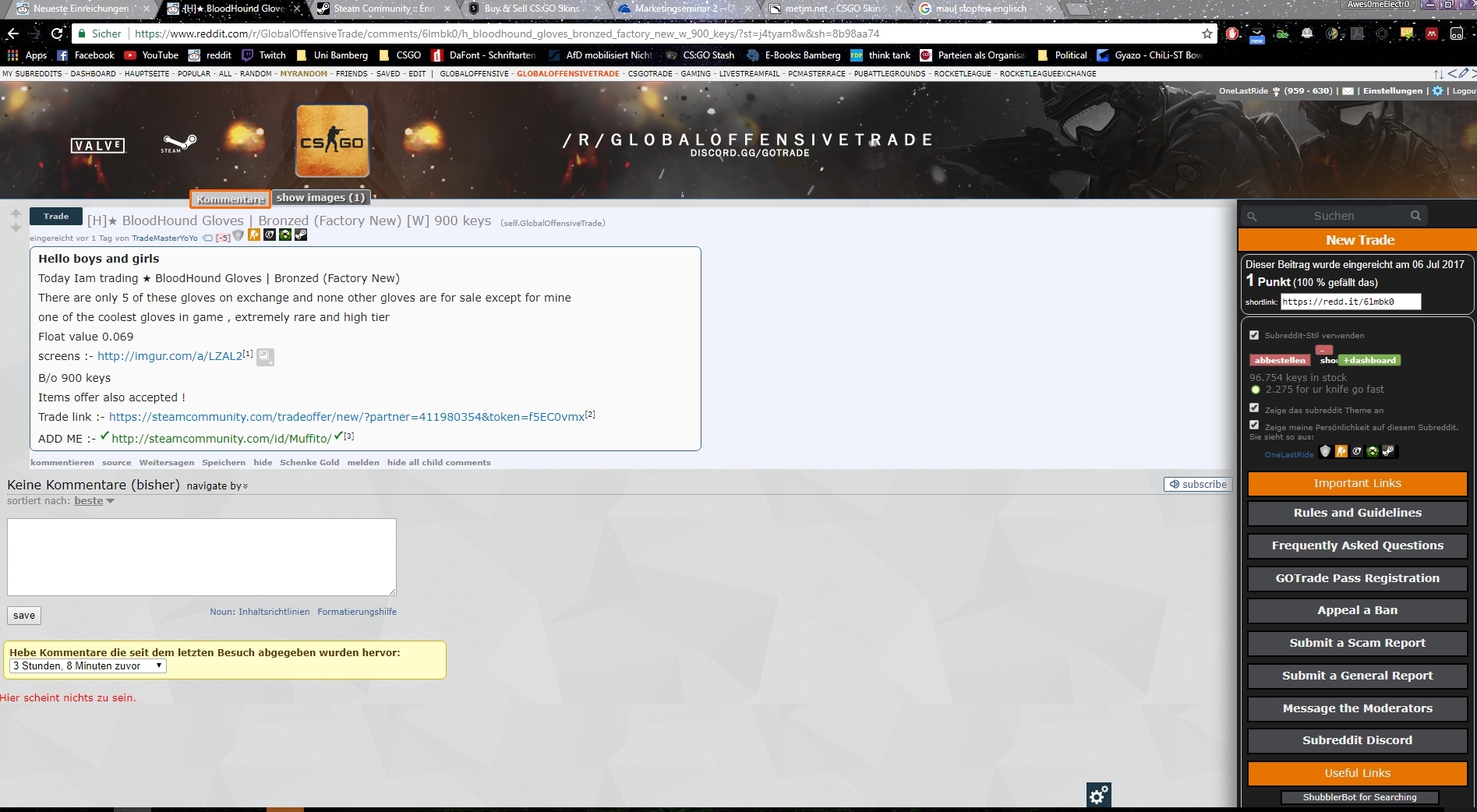1477x812 pixels.
Task: Click the Steam flair icon next to TradeMasterYoYo
Action: (301, 235)
